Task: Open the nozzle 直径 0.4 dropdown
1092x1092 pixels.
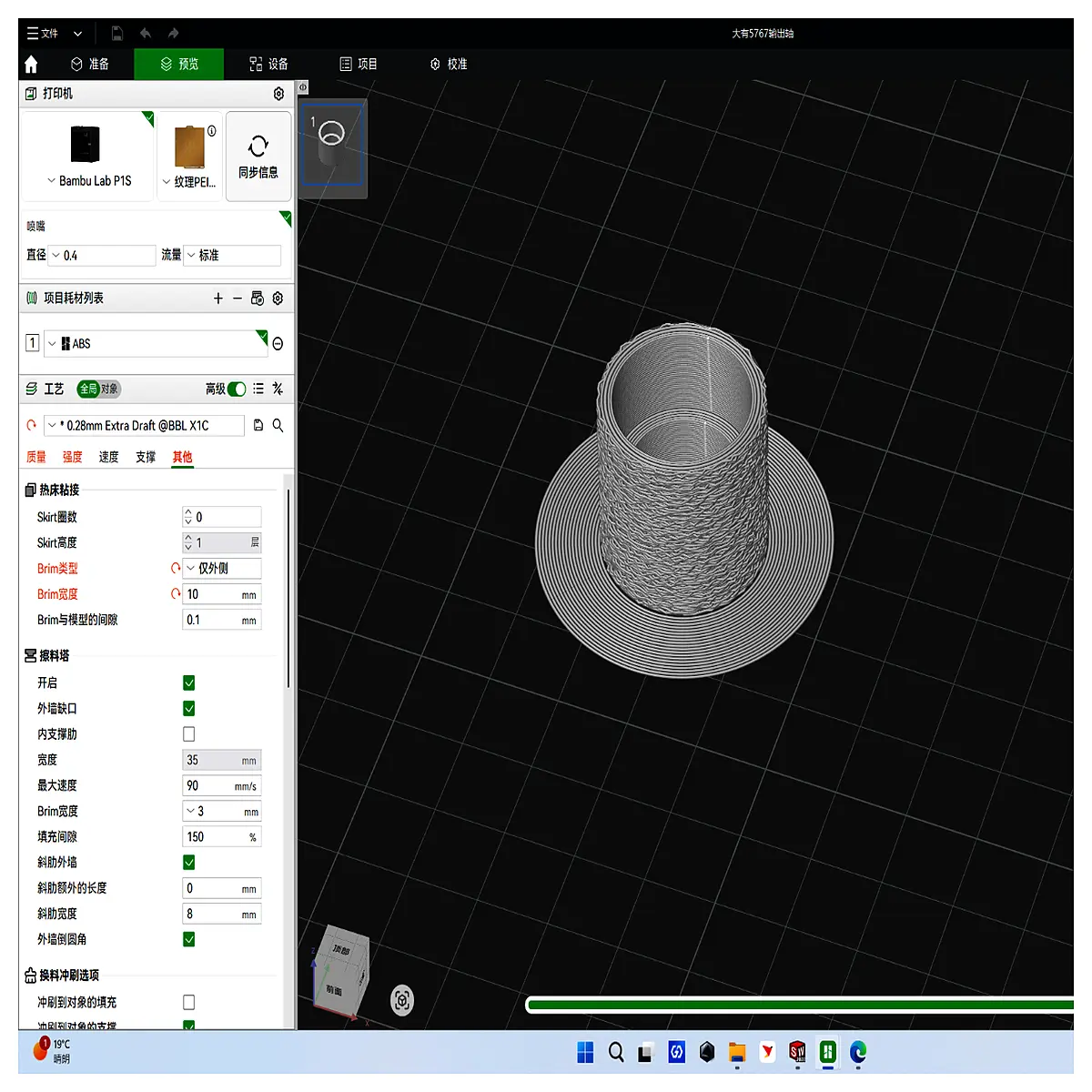Action: 102,256
